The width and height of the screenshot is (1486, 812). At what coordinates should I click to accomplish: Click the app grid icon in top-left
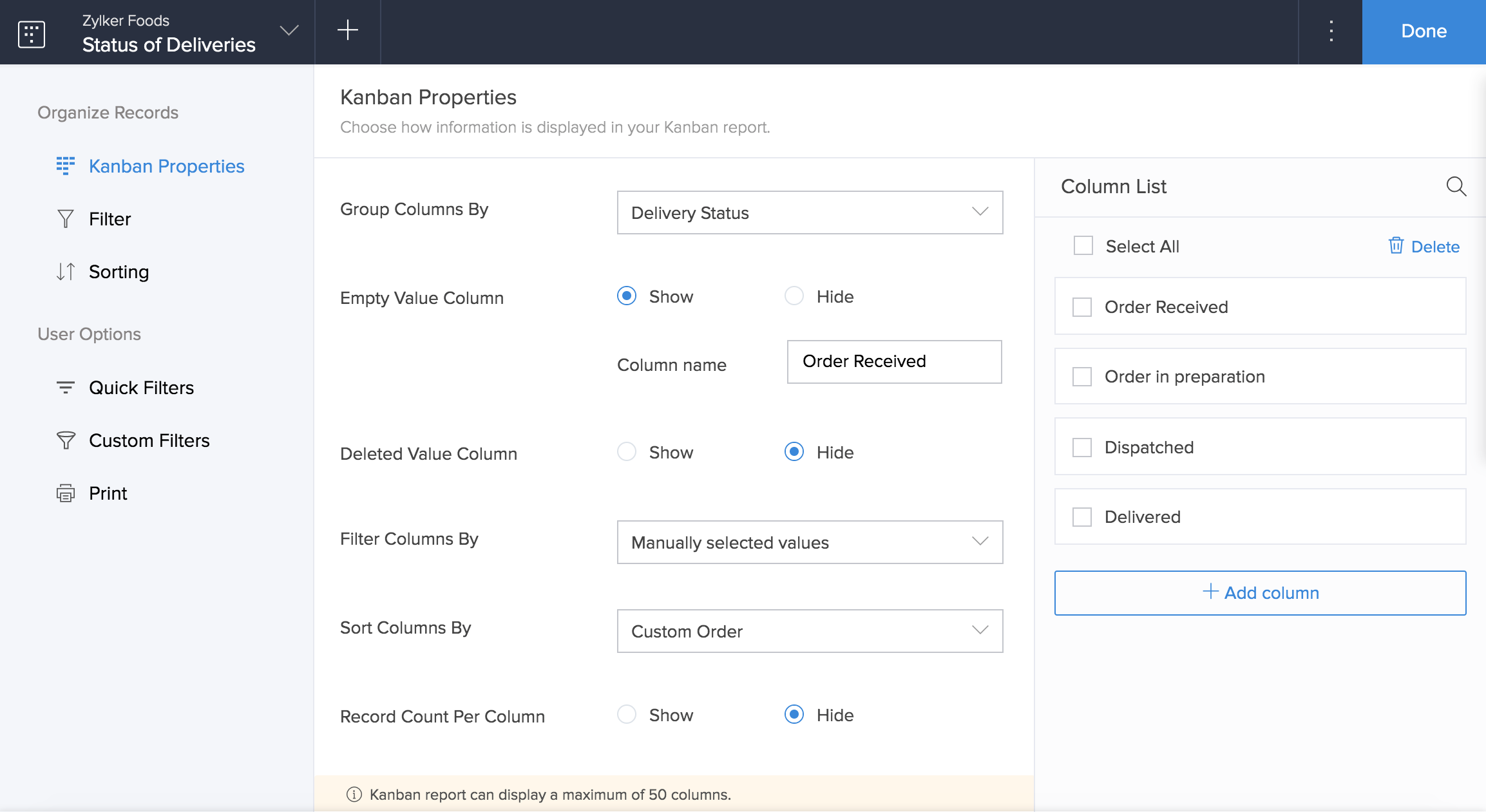click(x=32, y=33)
